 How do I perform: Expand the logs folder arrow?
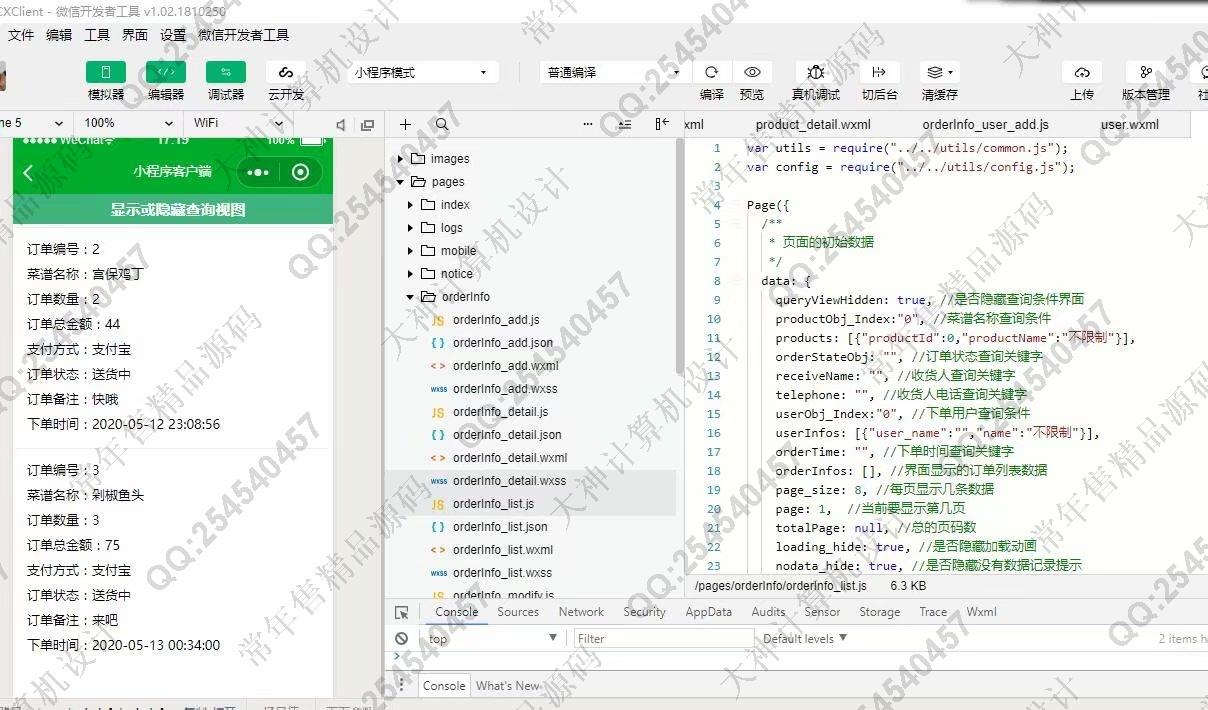click(410, 228)
